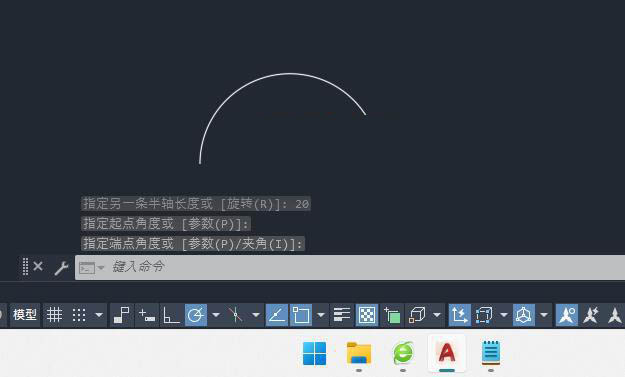625x377 pixels.
Task: Open the Windows Start menu in taskbar
Action: (314, 353)
